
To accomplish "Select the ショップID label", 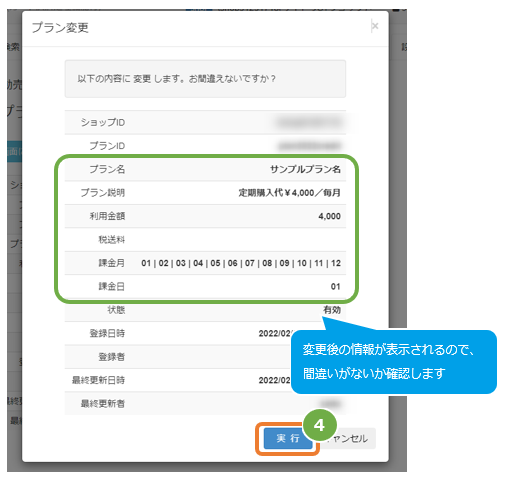I will (103, 122).
